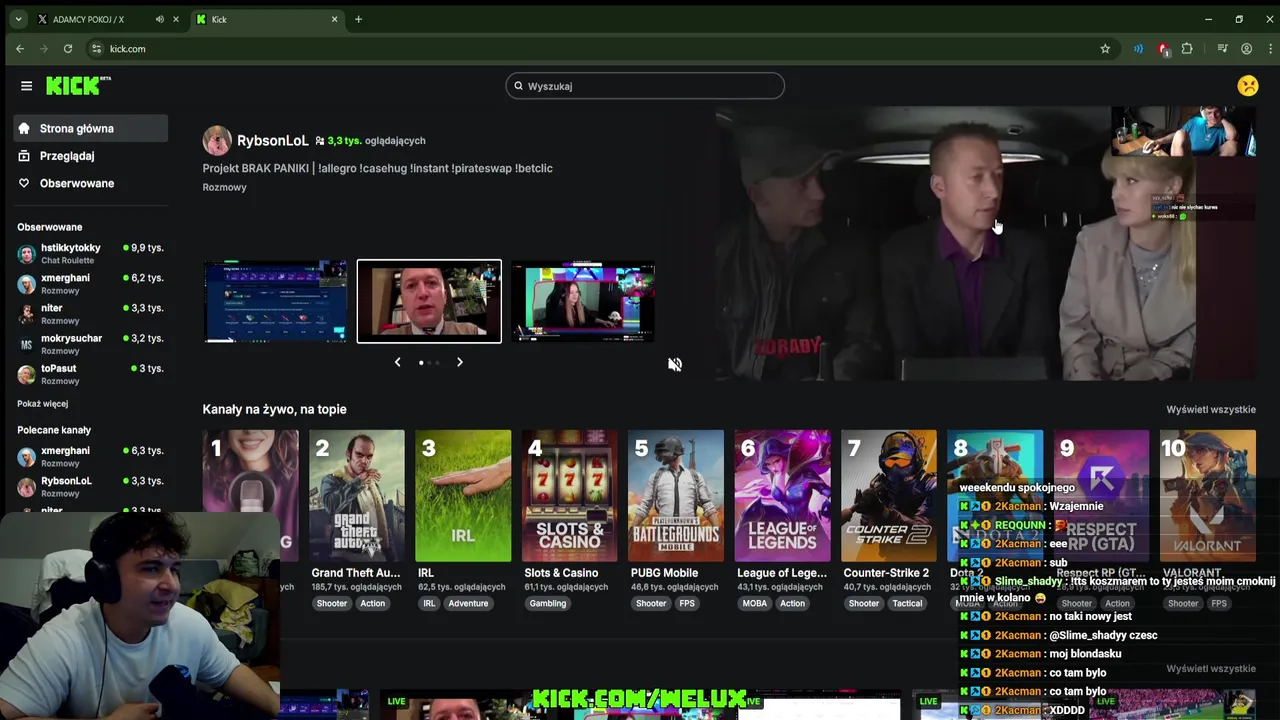
Task: Open the hamburger sidebar menu
Action: 26,86
